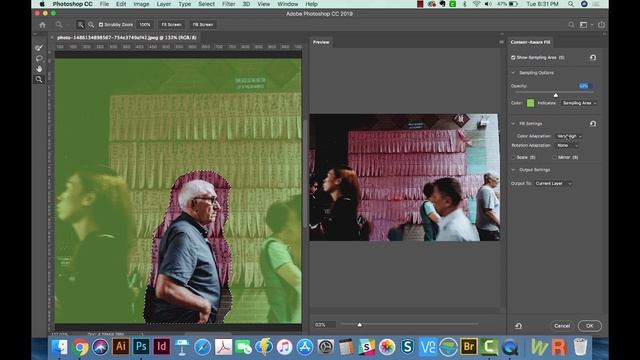
Task: Click reset all settings icon beside Cancel
Action: tap(518, 326)
